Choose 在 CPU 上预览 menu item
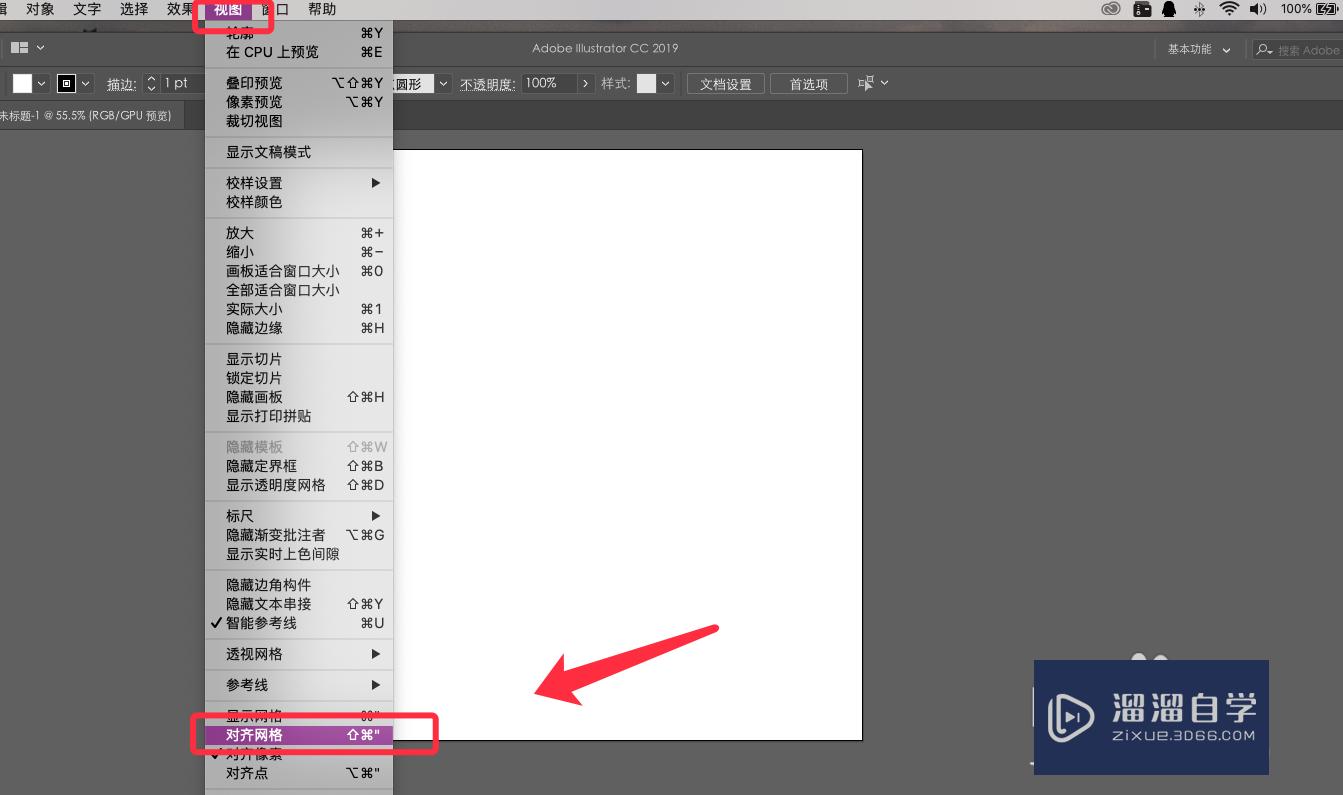This screenshot has width=1343, height=795. (299, 52)
